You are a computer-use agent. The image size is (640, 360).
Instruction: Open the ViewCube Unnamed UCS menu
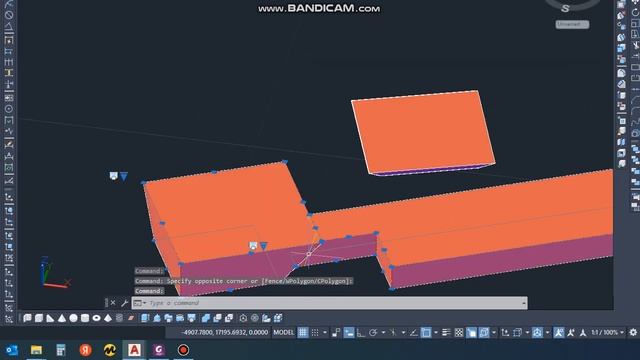tap(572, 24)
